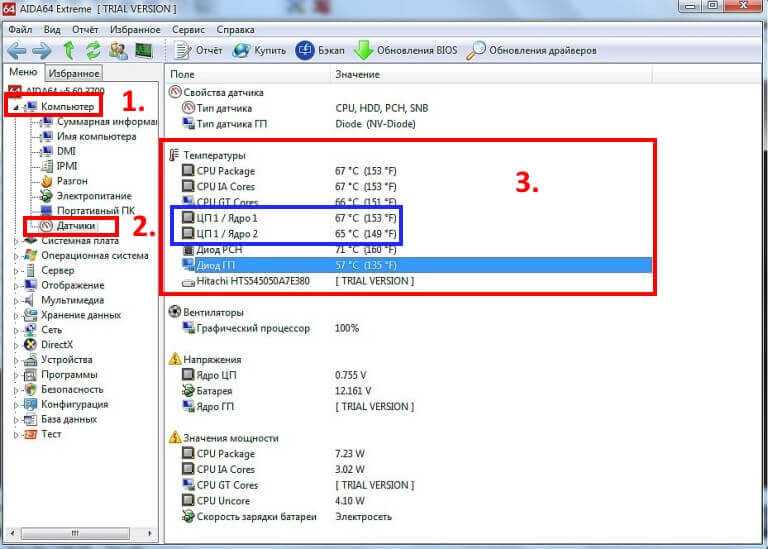Expand the DirectX tree node
Image resolution: width=768 pixels, height=549 pixels.
pos(16,345)
